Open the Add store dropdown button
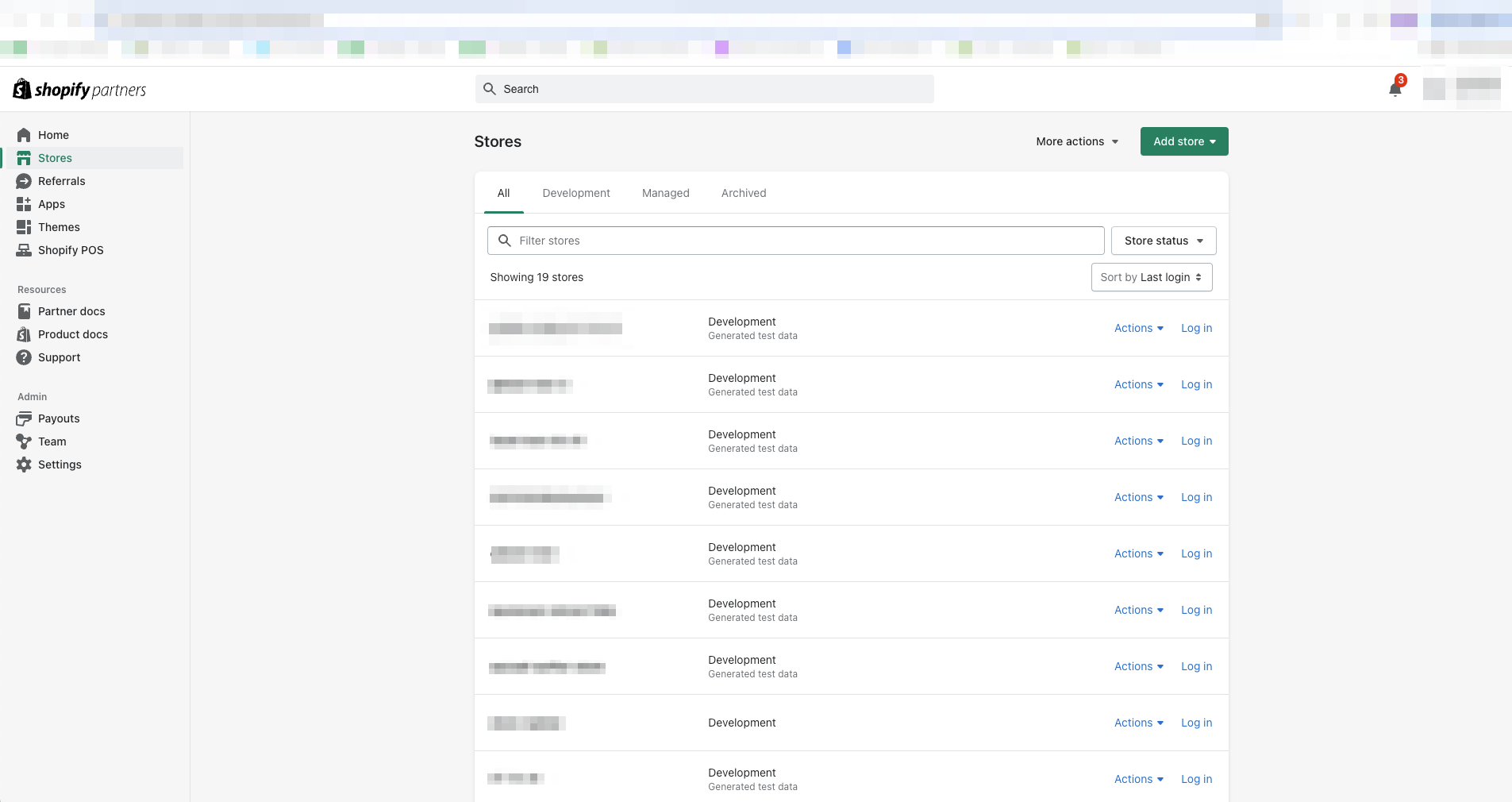Viewport: 1512px width, 802px height. 1184,141
